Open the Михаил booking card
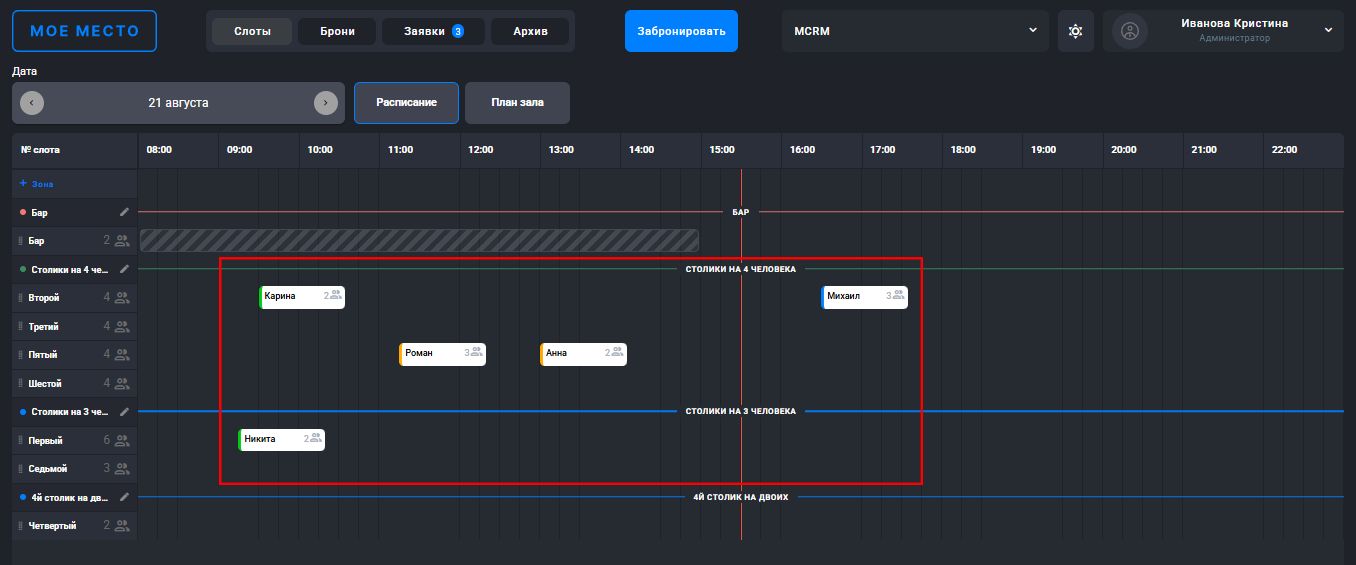This screenshot has width=1356, height=565. pyautogui.click(x=865, y=297)
